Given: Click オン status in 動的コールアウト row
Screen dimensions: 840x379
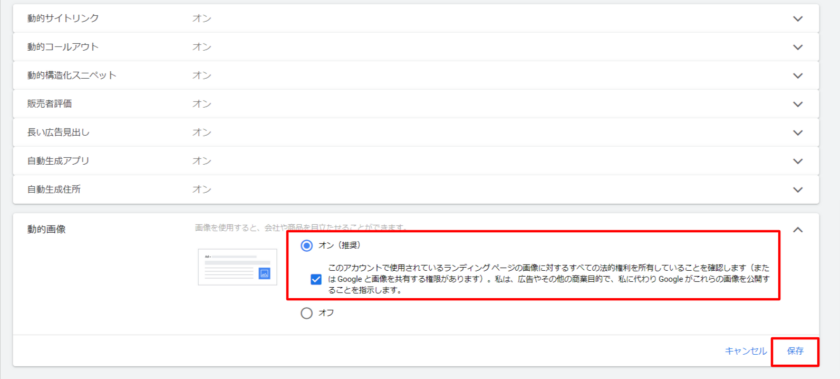Looking at the screenshot, I should click(202, 47).
